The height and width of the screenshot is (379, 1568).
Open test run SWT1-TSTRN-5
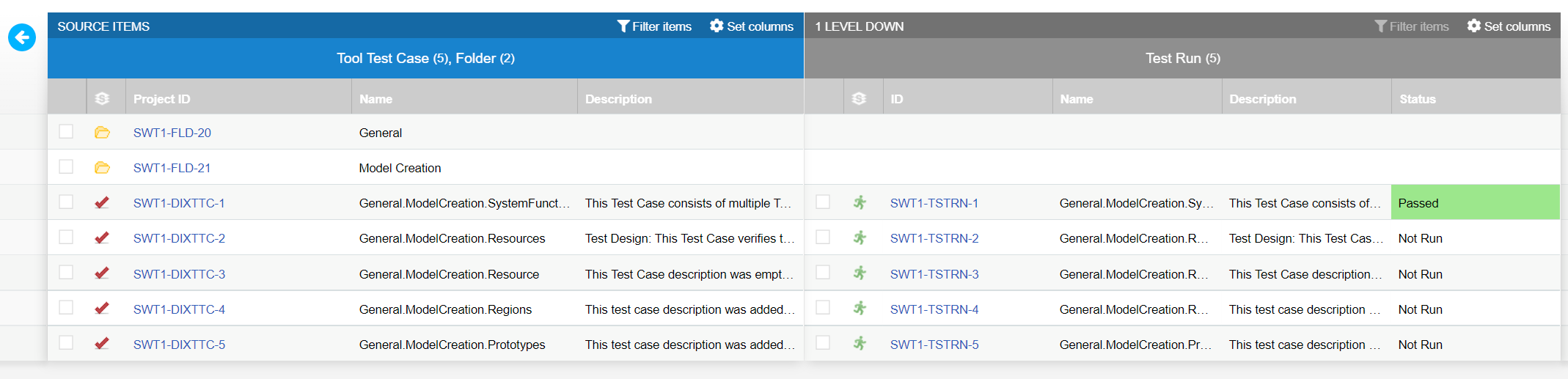click(934, 345)
